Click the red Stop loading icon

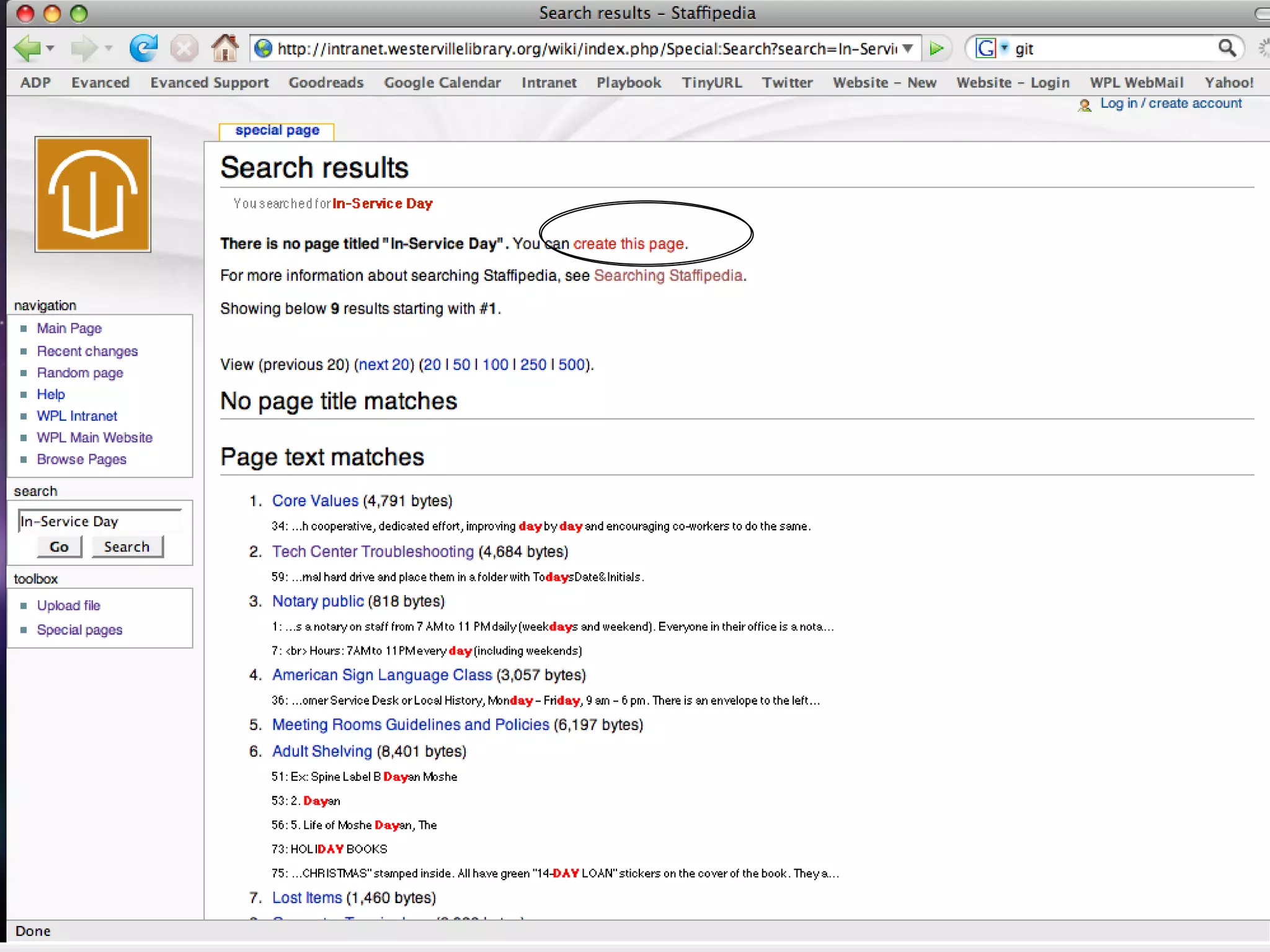click(184, 48)
